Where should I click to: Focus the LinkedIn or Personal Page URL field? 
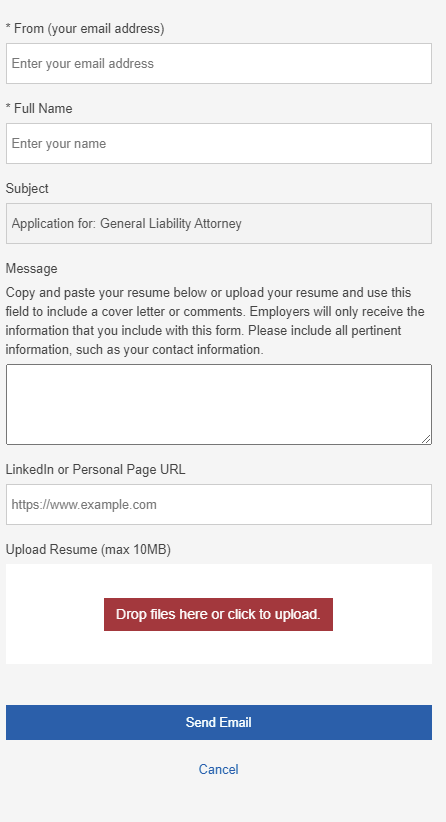click(x=219, y=504)
